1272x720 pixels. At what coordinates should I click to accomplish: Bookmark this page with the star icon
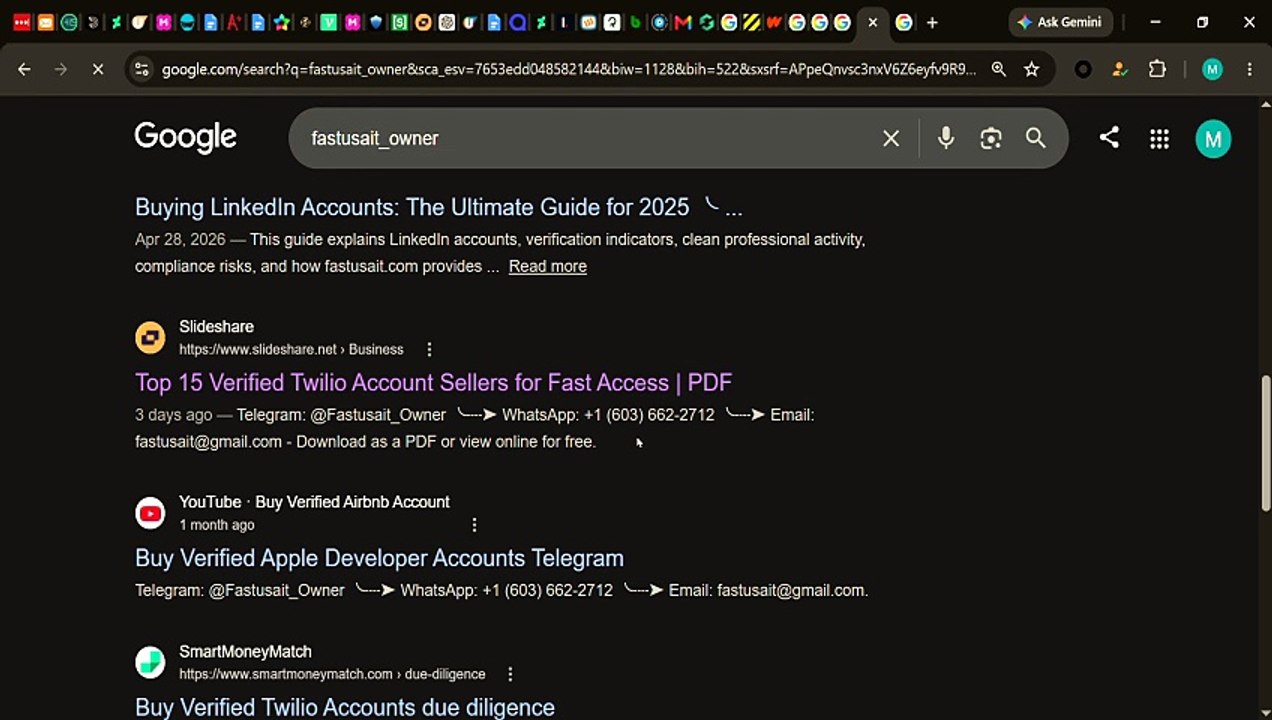click(x=1031, y=69)
